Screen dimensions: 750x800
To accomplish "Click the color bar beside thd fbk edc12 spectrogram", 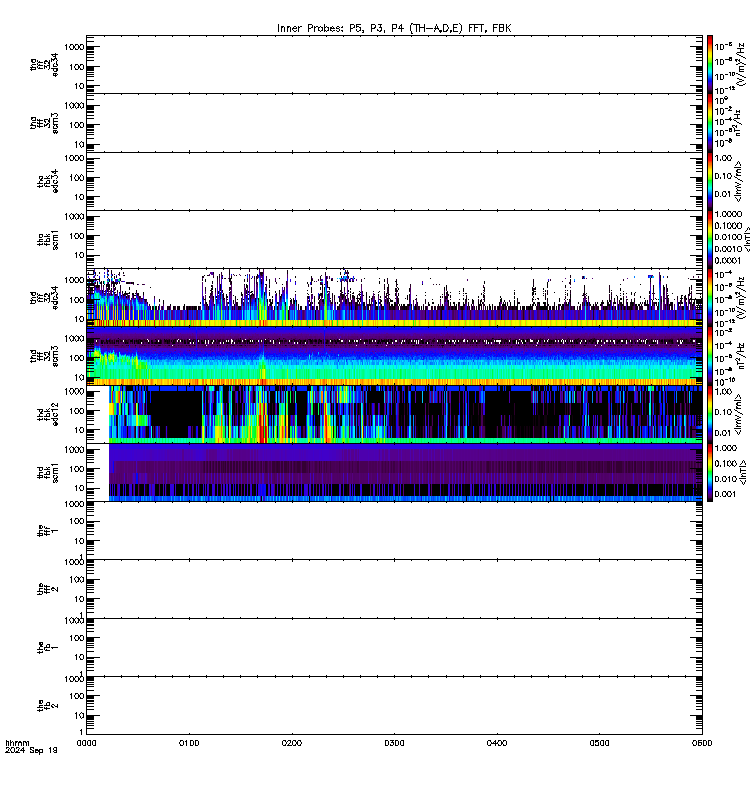I will click(710, 414).
